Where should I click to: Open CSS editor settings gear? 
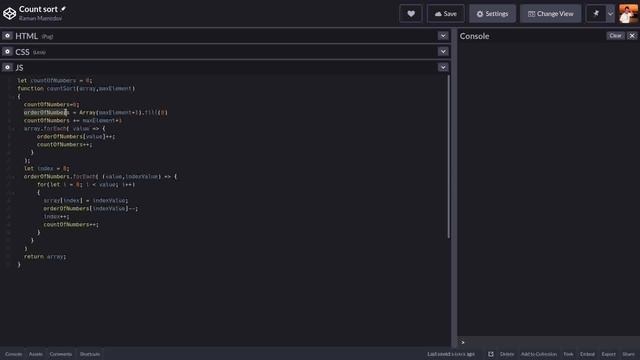7,52
